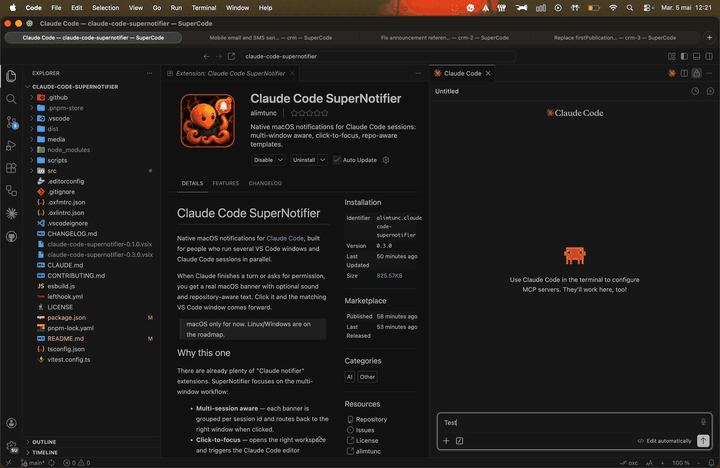Open the Issues resource link

(365, 430)
